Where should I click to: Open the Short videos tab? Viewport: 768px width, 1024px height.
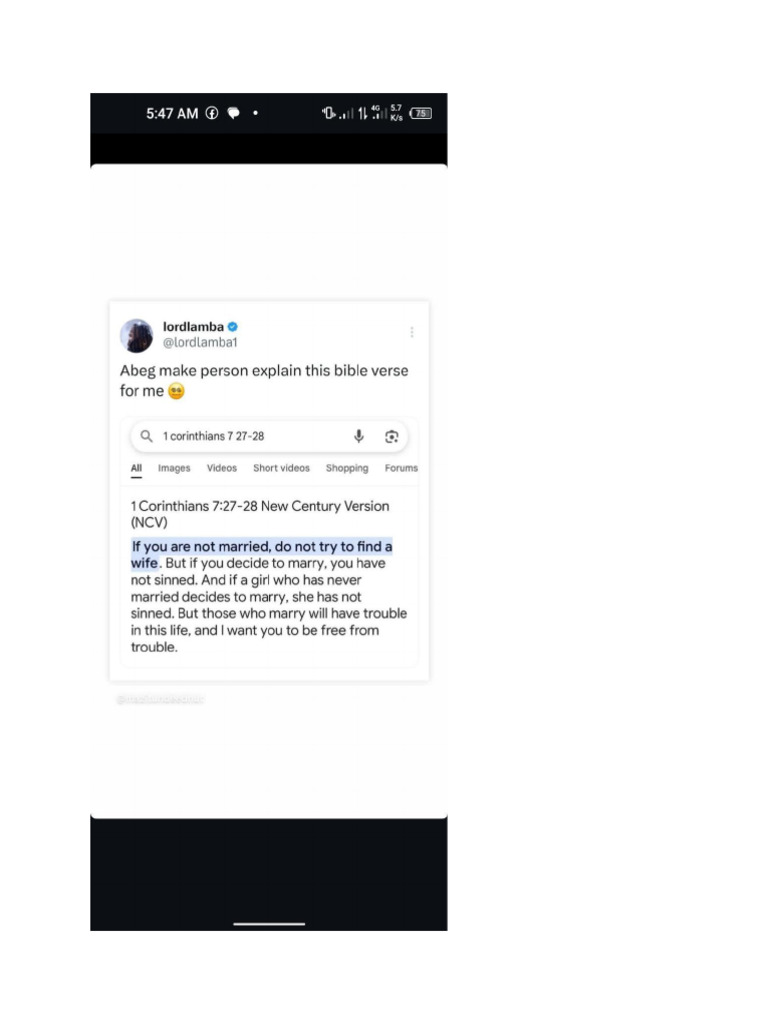281,468
